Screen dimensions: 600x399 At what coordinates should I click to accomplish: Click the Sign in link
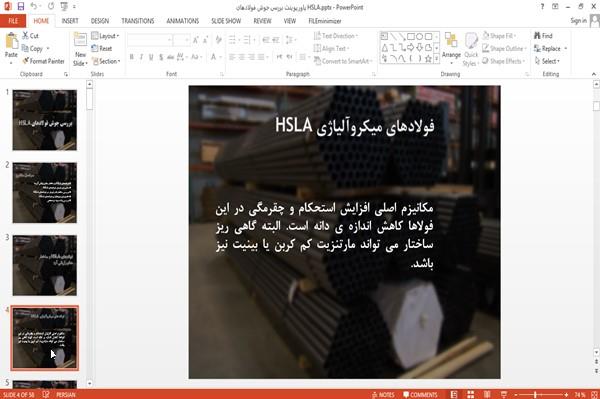[578, 21]
